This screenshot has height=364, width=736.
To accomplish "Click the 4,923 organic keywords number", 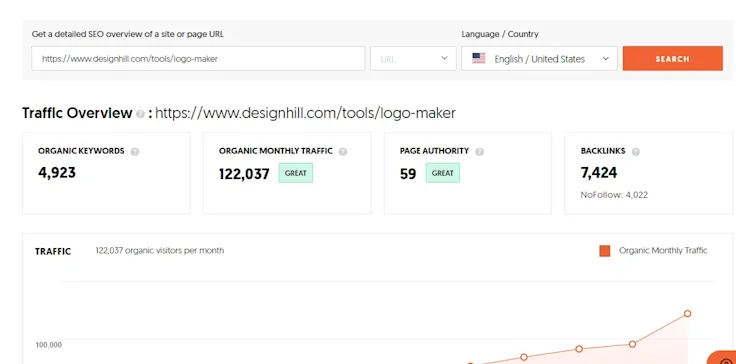I will click(x=57, y=173).
